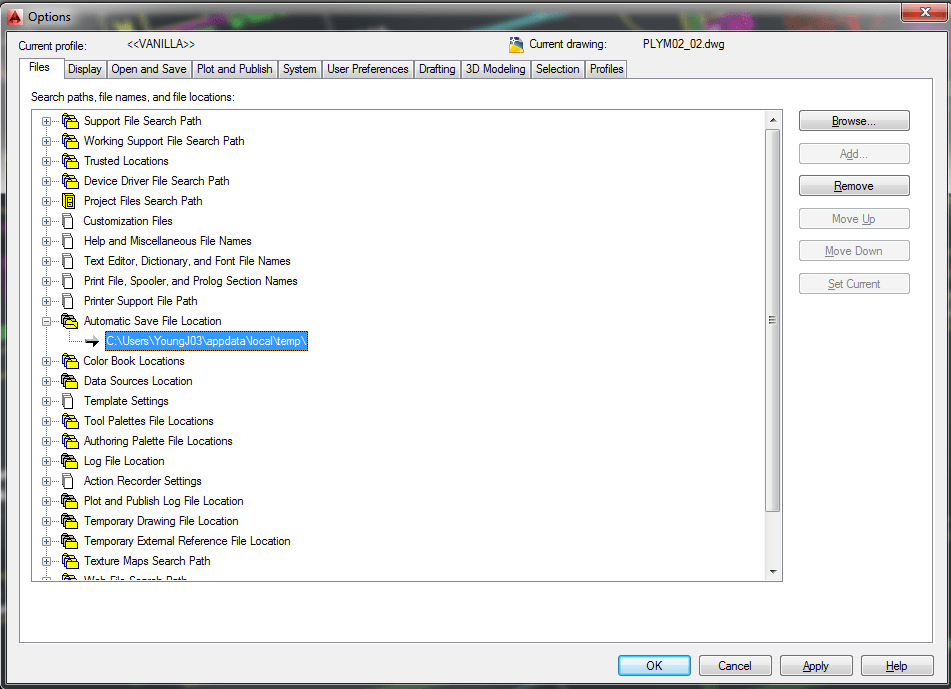Expand Plot and Publish Log File Location

click(x=45, y=501)
